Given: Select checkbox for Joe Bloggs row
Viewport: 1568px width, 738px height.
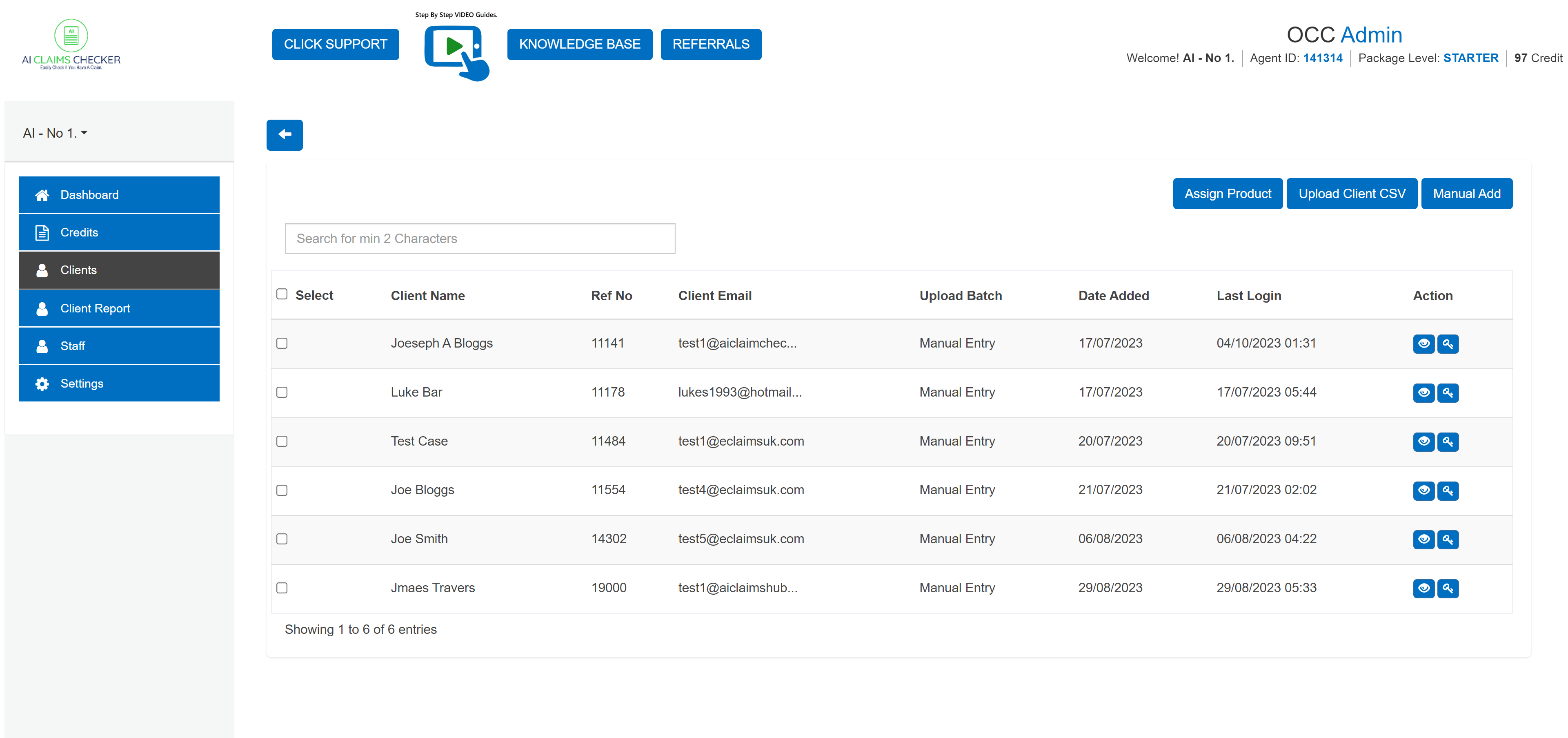Looking at the screenshot, I should [x=282, y=490].
